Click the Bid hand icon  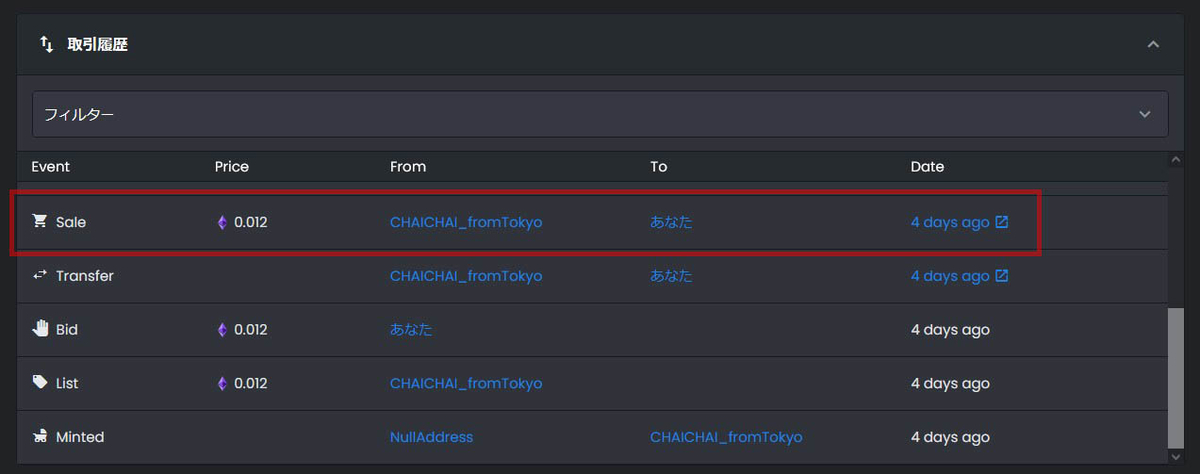click(x=40, y=329)
